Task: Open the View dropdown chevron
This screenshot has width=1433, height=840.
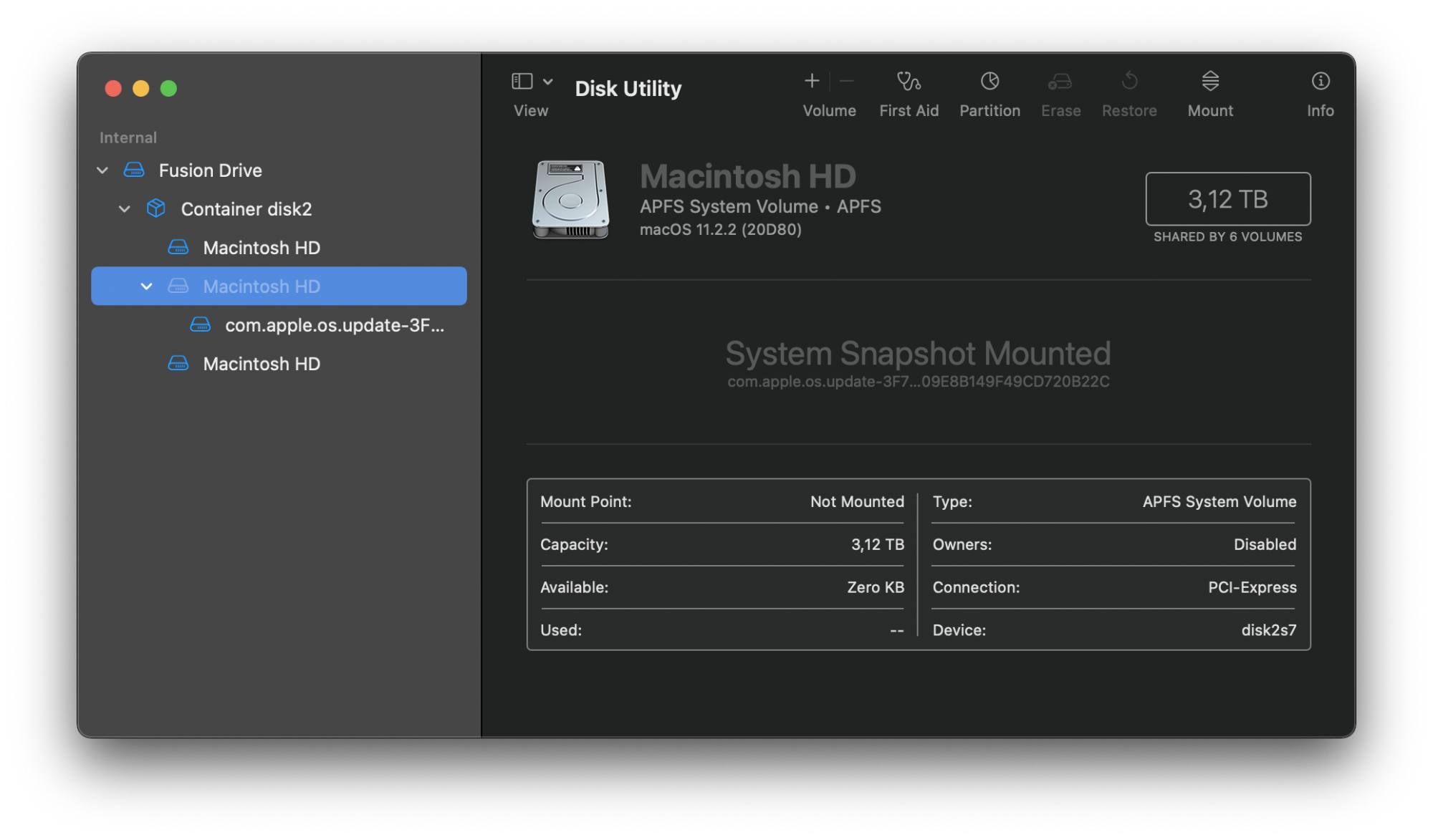Action: [x=548, y=82]
